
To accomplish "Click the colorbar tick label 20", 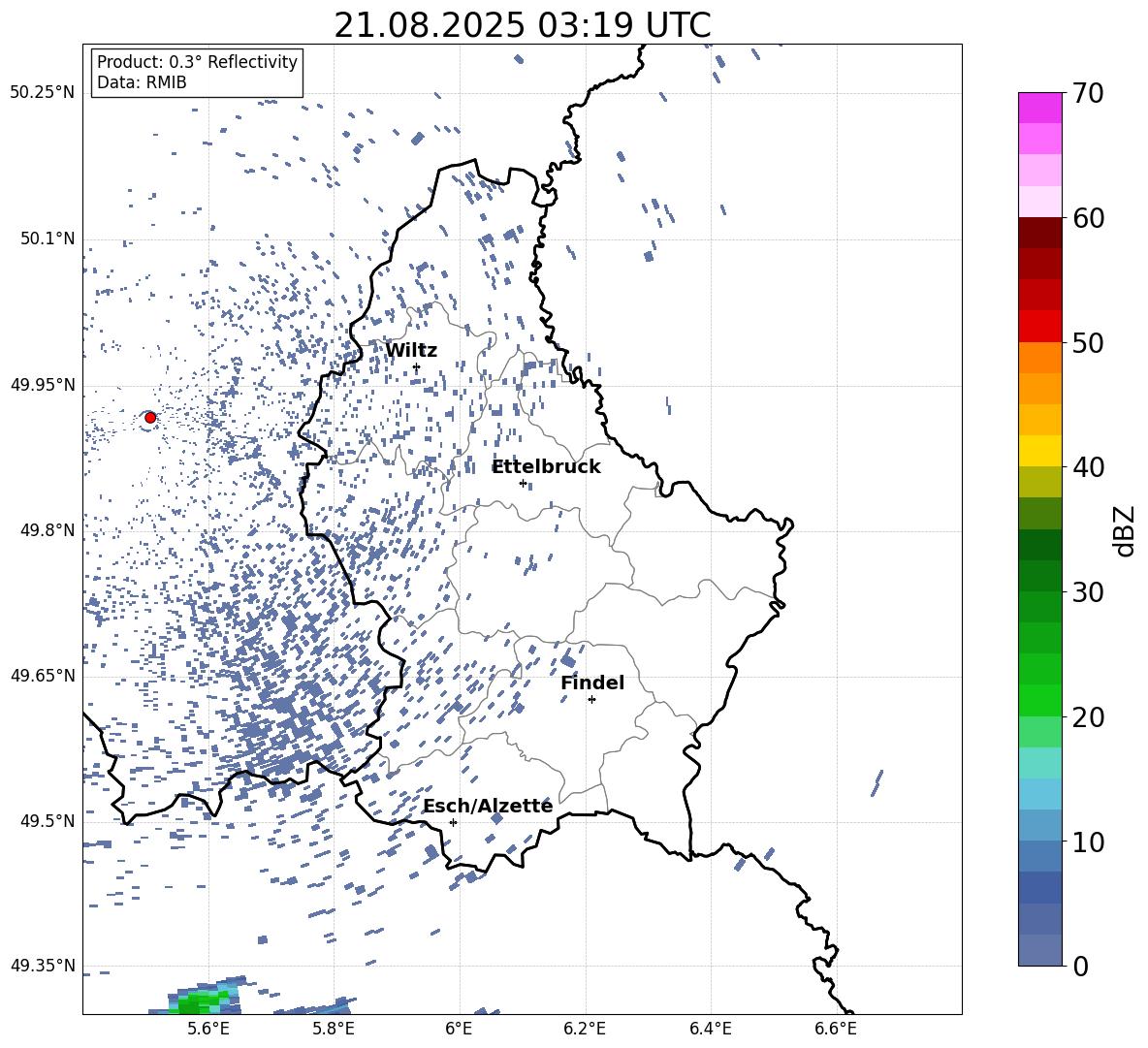I will (1088, 717).
